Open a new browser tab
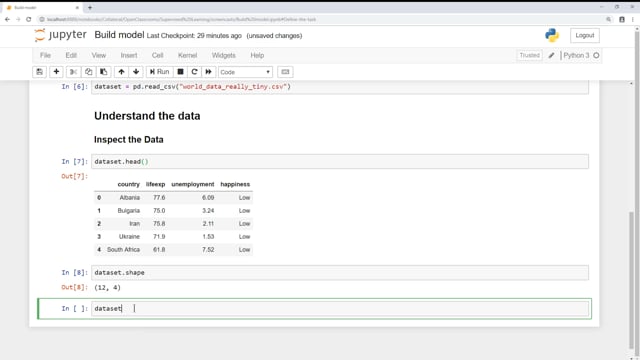 pos(90,7)
